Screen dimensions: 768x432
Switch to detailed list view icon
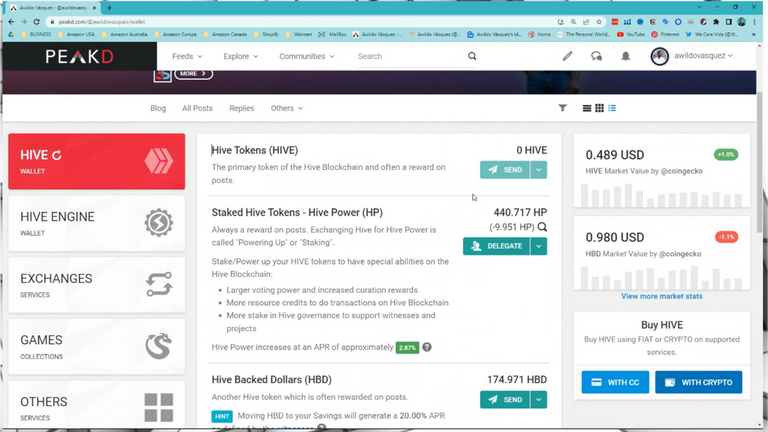(x=612, y=108)
